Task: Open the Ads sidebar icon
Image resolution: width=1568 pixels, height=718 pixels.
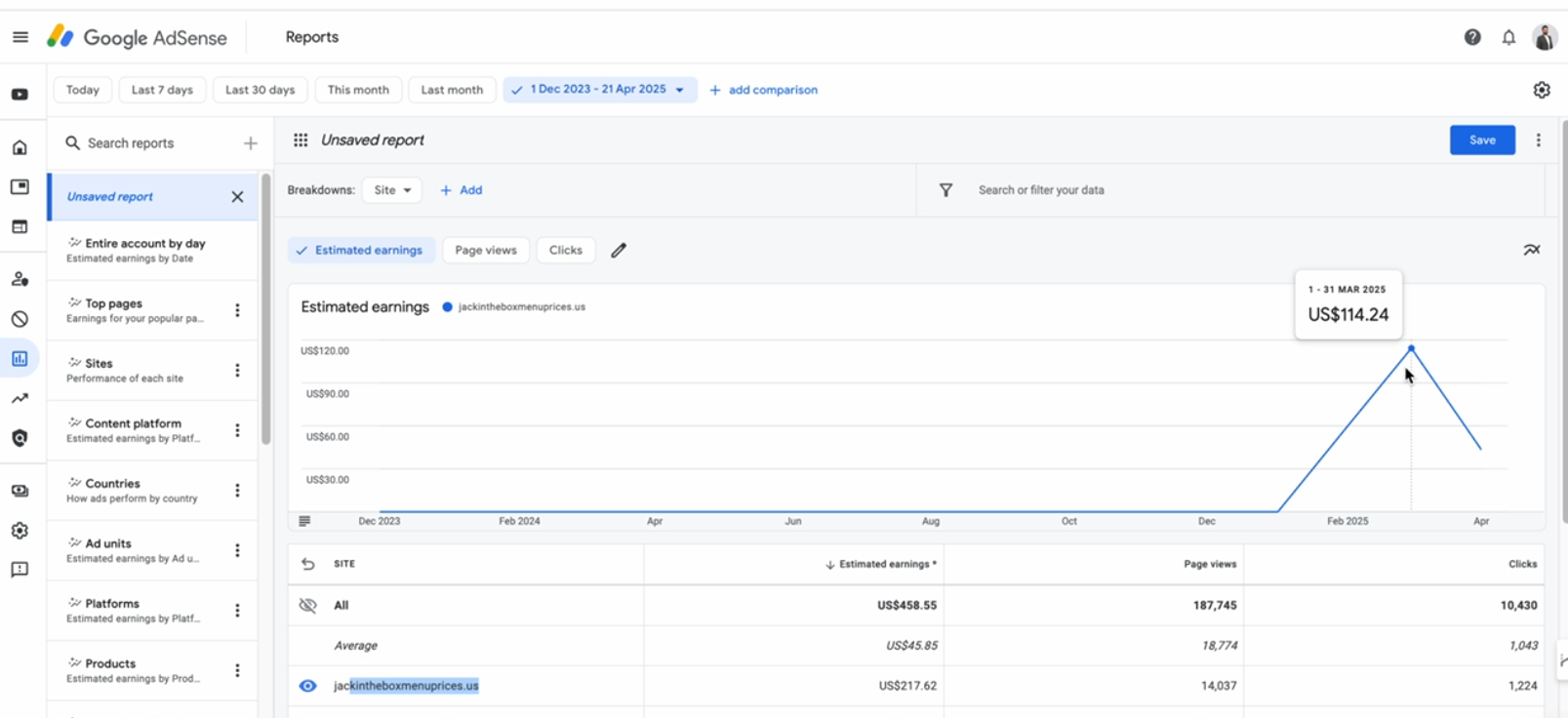Action: 20,186
